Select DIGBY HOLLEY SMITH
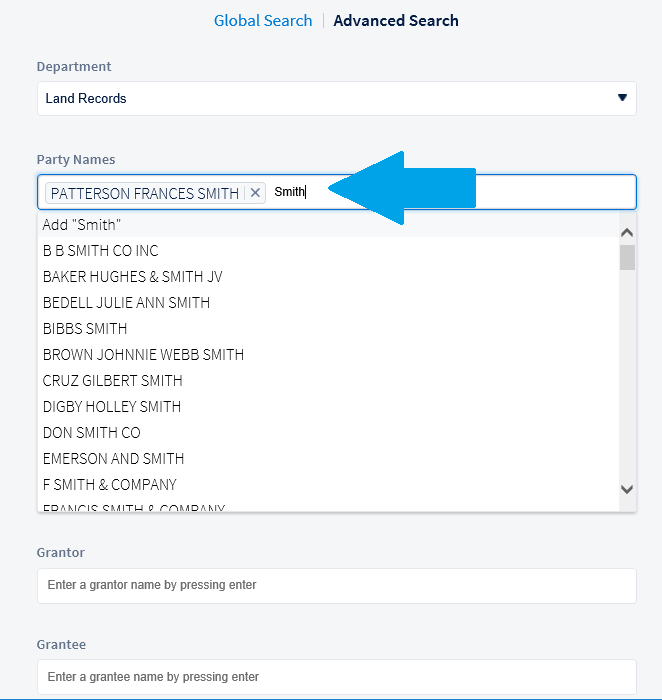The width and height of the screenshot is (662, 700). (x=112, y=407)
